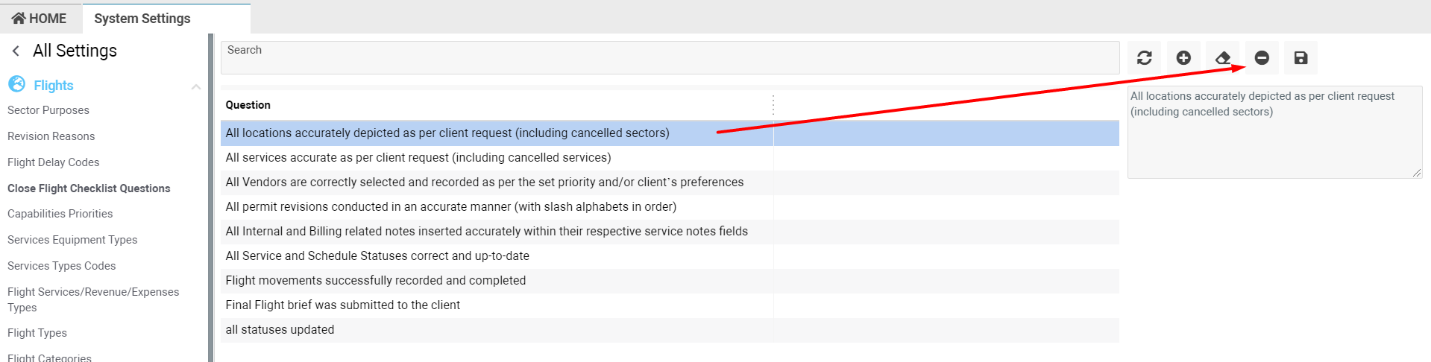Click the Flights globe icon
The height and width of the screenshot is (362, 1431).
pyautogui.click(x=17, y=85)
